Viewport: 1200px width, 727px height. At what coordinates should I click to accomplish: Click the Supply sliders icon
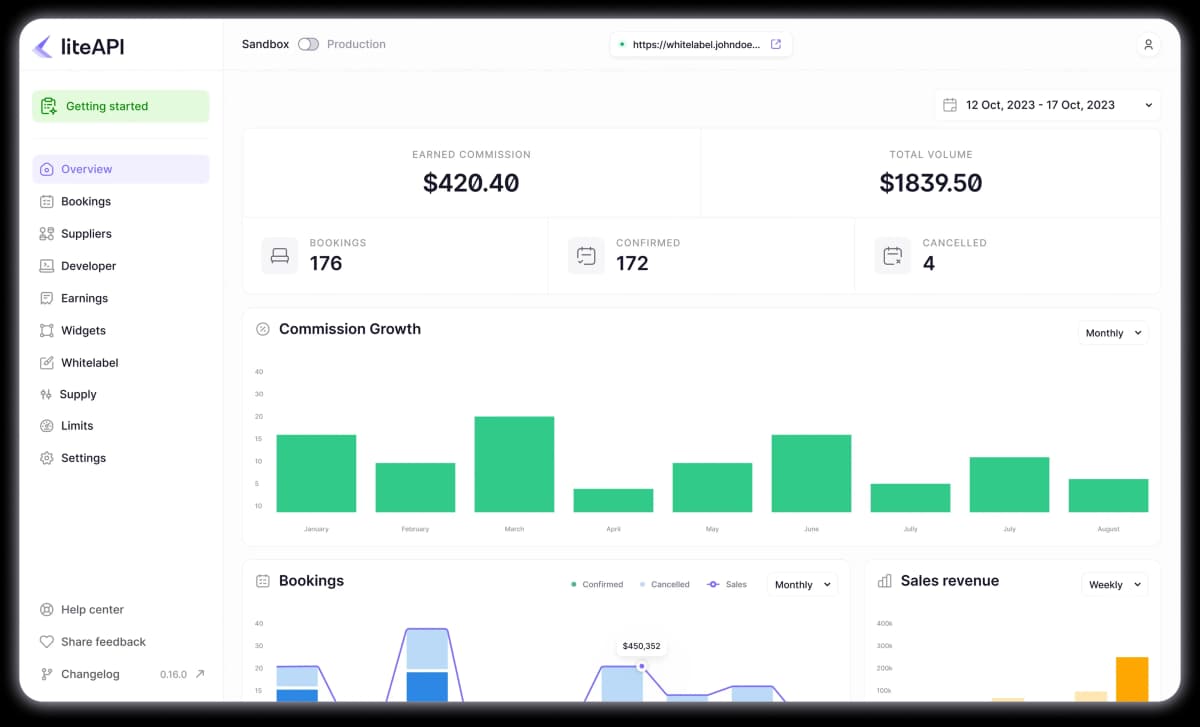pyautogui.click(x=46, y=394)
